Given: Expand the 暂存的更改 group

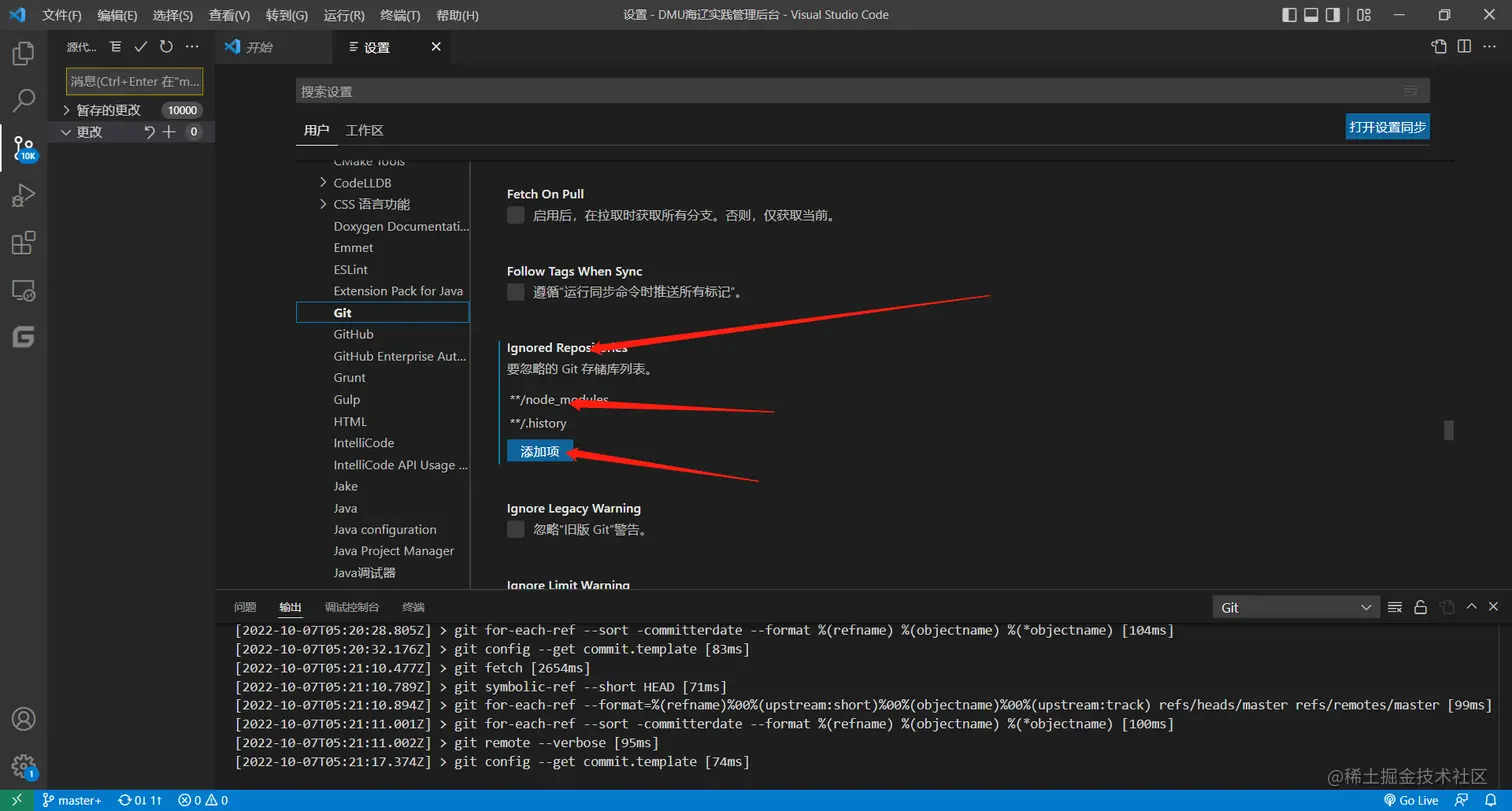Looking at the screenshot, I should tap(66, 110).
